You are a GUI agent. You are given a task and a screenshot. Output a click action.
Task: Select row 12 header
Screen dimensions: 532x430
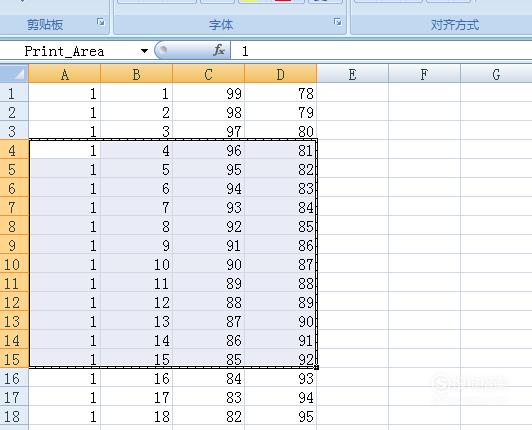[x=14, y=302]
